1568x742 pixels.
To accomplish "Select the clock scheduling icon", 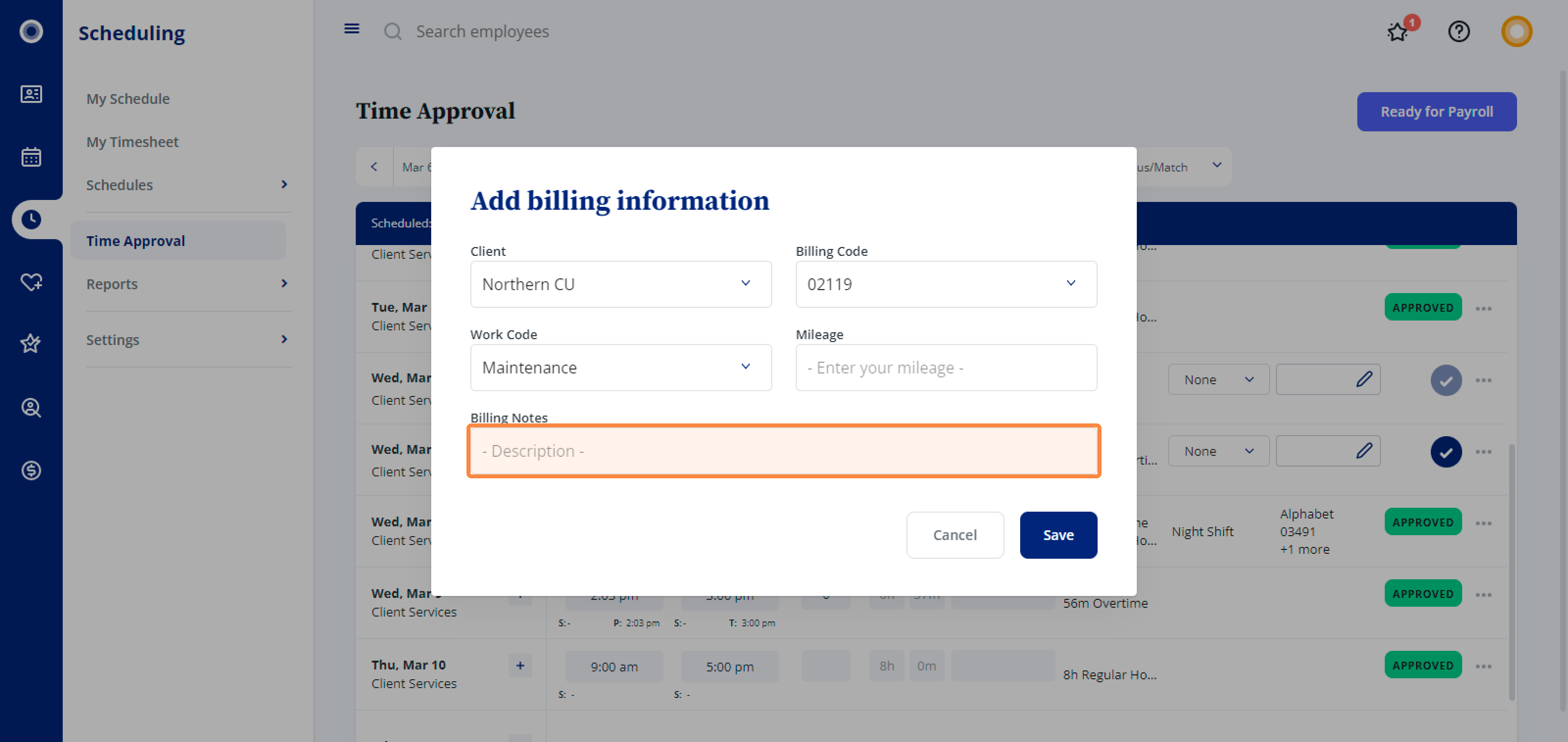I will [31, 219].
